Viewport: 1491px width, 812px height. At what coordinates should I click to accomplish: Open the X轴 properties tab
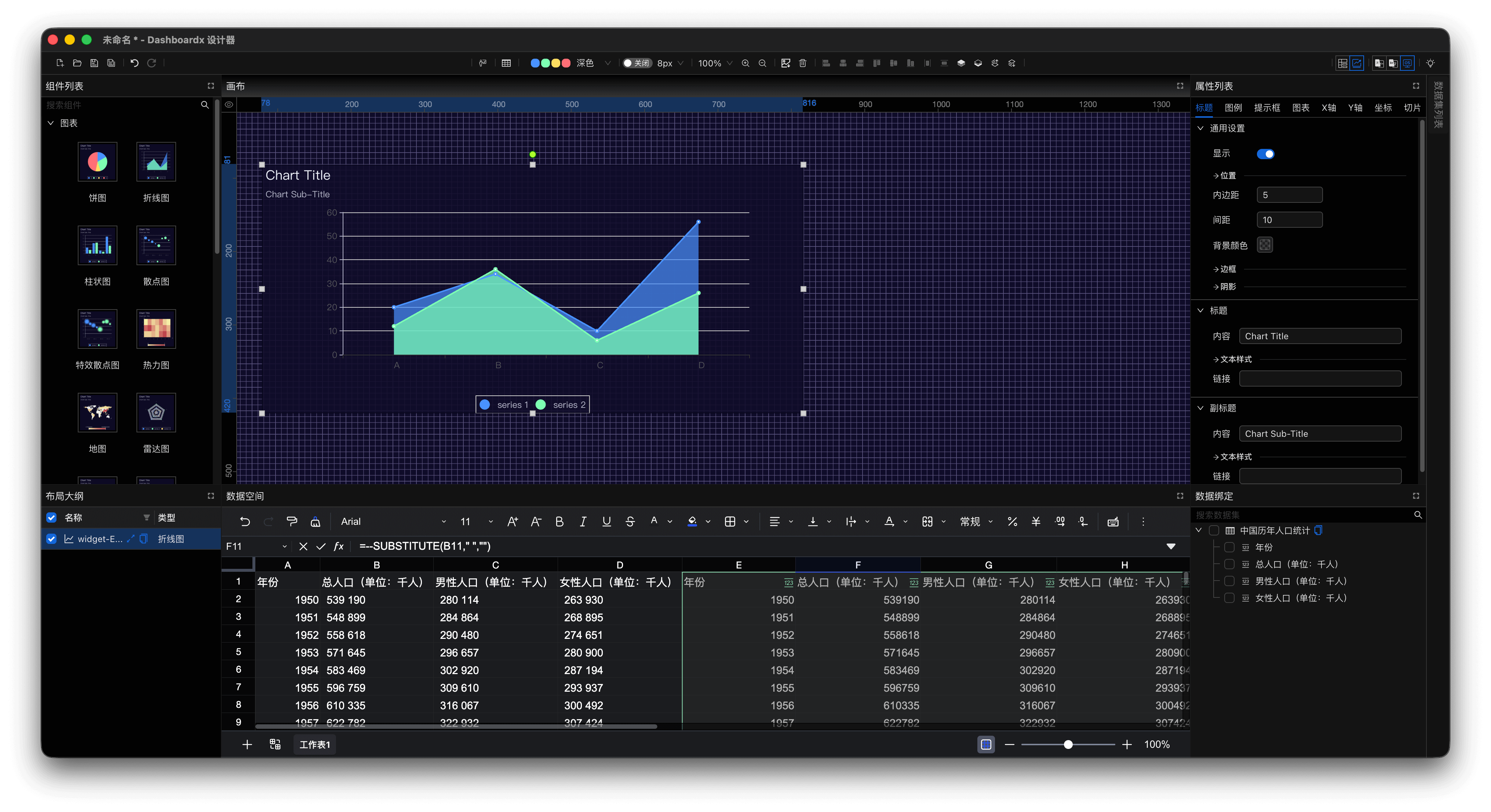1328,108
